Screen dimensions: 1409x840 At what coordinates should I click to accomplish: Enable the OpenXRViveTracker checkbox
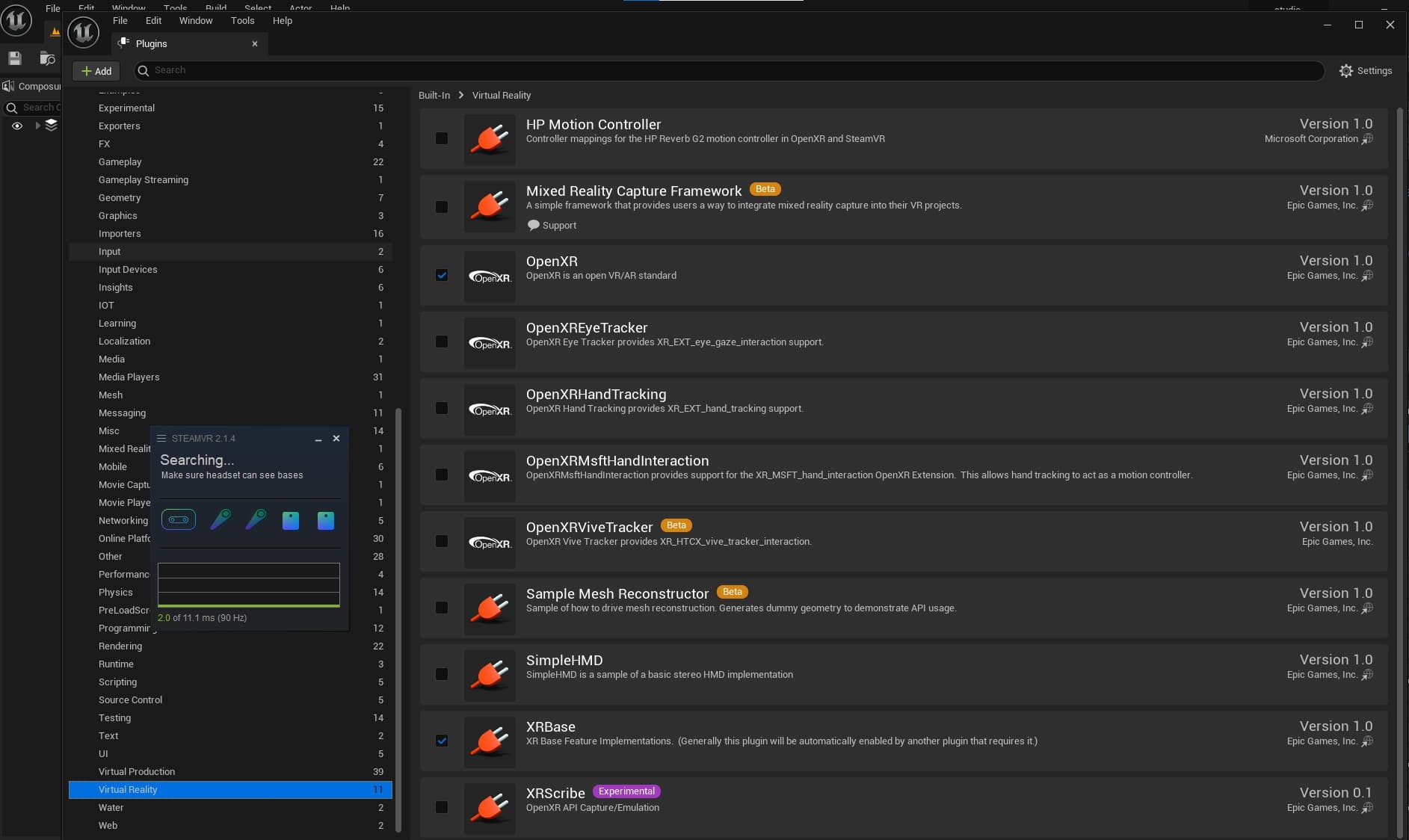(442, 542)
